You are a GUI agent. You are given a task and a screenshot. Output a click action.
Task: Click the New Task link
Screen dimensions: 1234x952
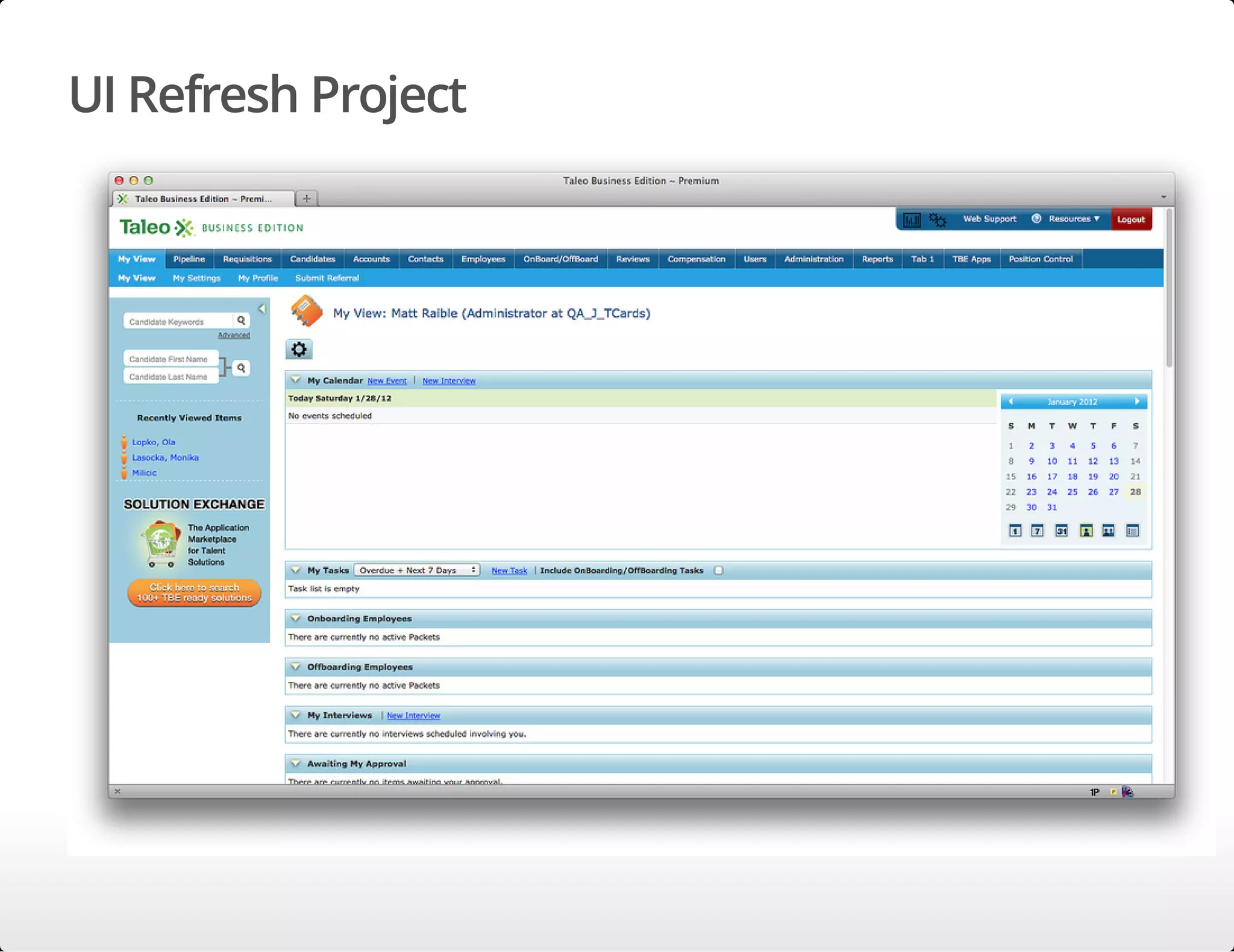tap(509, 571)
